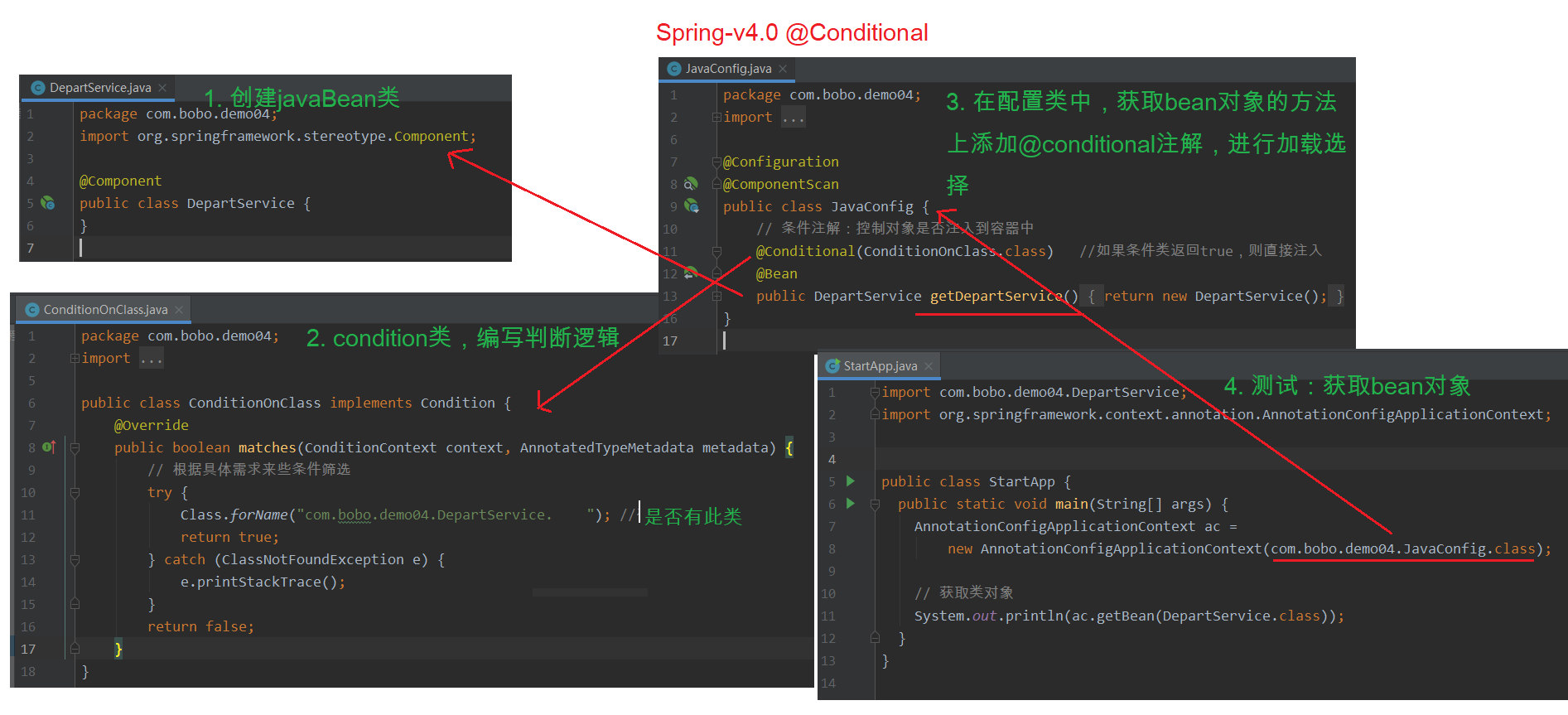Click the Component import in DepartService.java
The width and height of the screenshot is (1568, 715).
point(277,136)
